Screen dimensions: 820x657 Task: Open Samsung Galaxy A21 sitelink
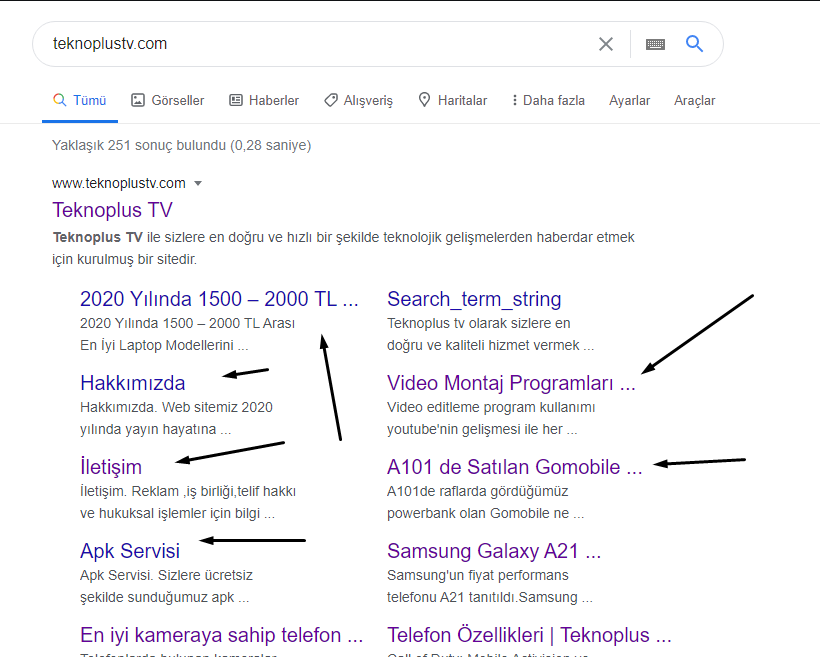pyautogui.click(x=494, y=551)
